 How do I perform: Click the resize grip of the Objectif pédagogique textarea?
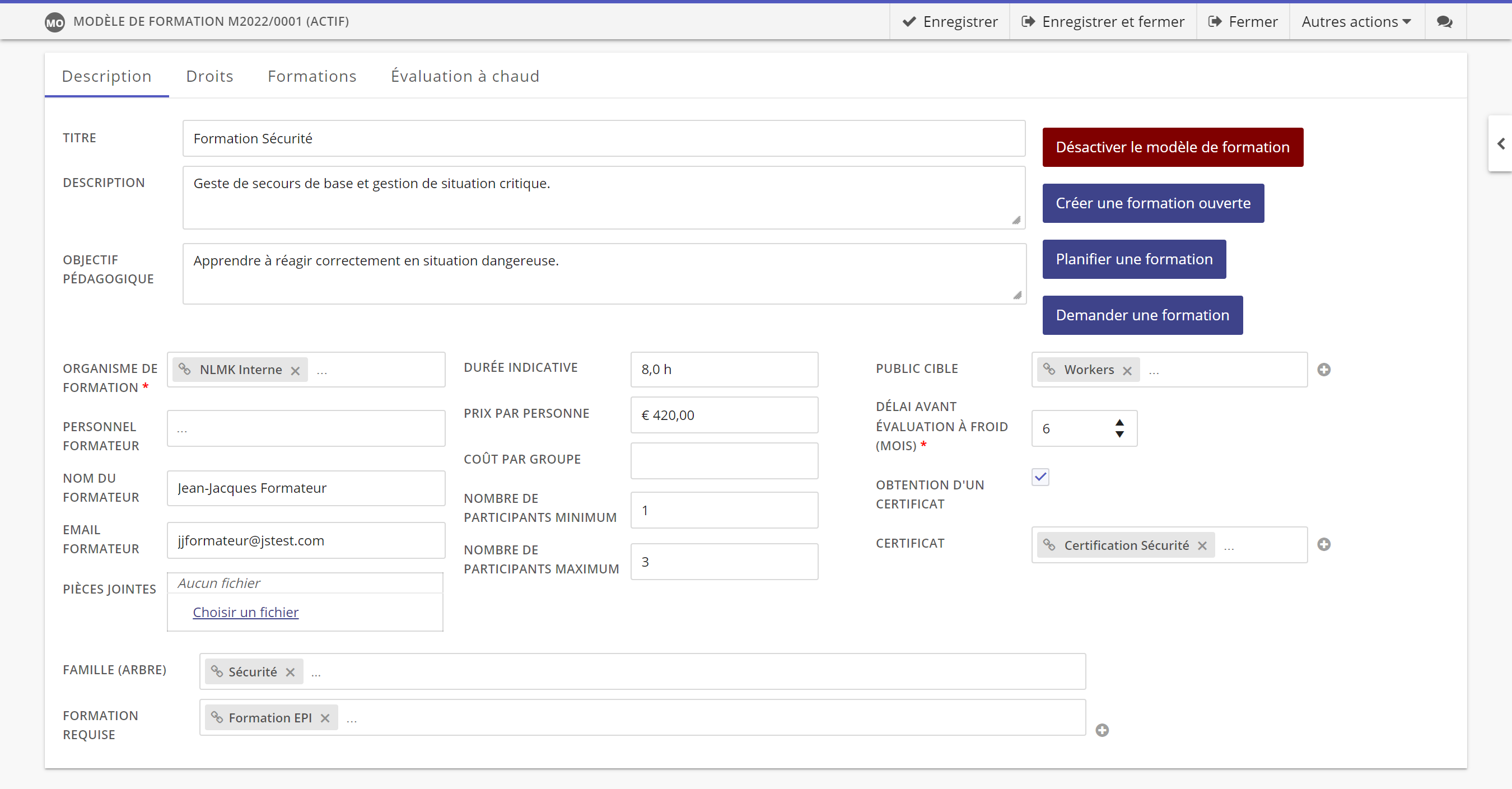pyautogui.click(x=1017, y=295)
